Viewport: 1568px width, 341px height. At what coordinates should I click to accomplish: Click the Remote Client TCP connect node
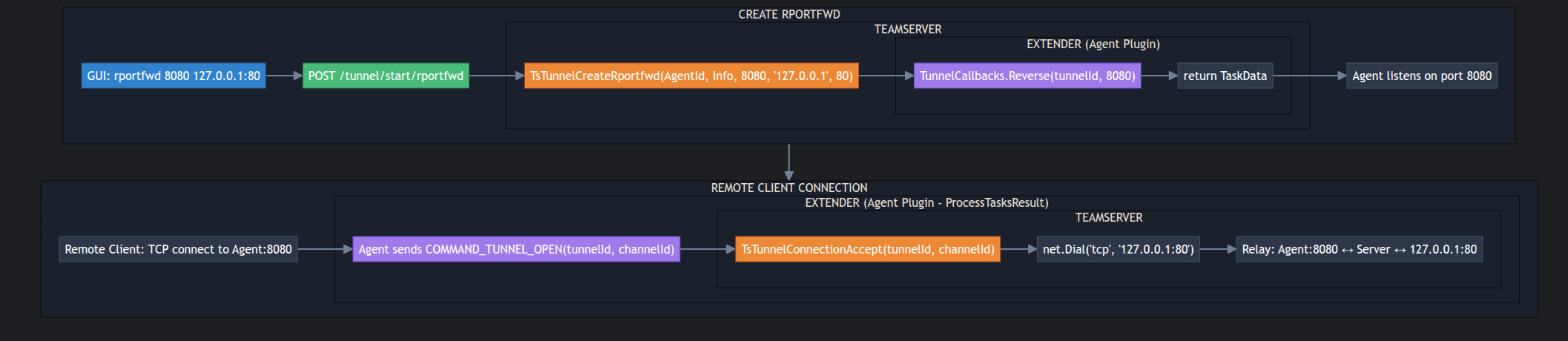click(x=178, y=249)
